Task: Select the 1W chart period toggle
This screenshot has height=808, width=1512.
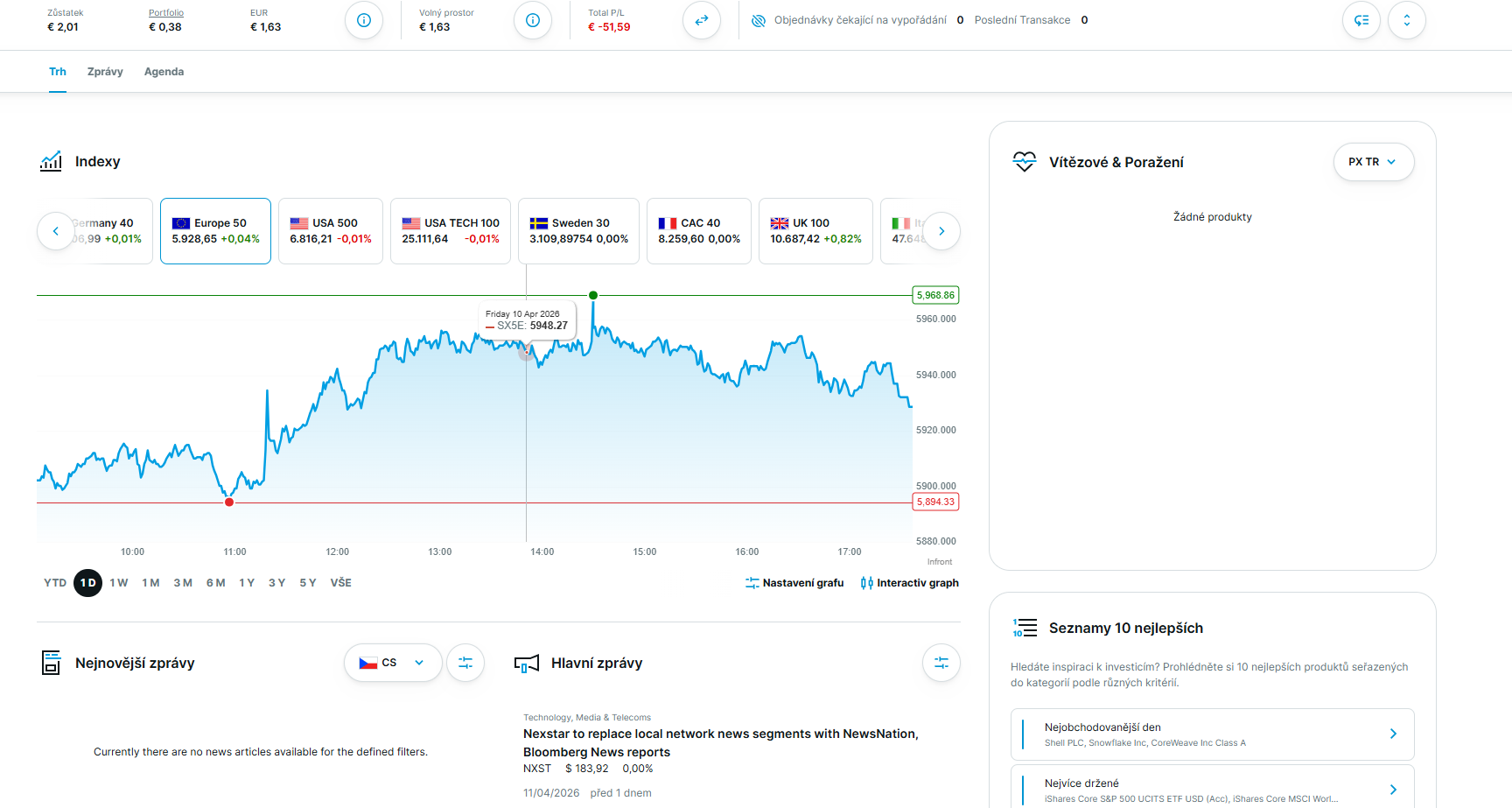Action: click(x=119, y=582)
